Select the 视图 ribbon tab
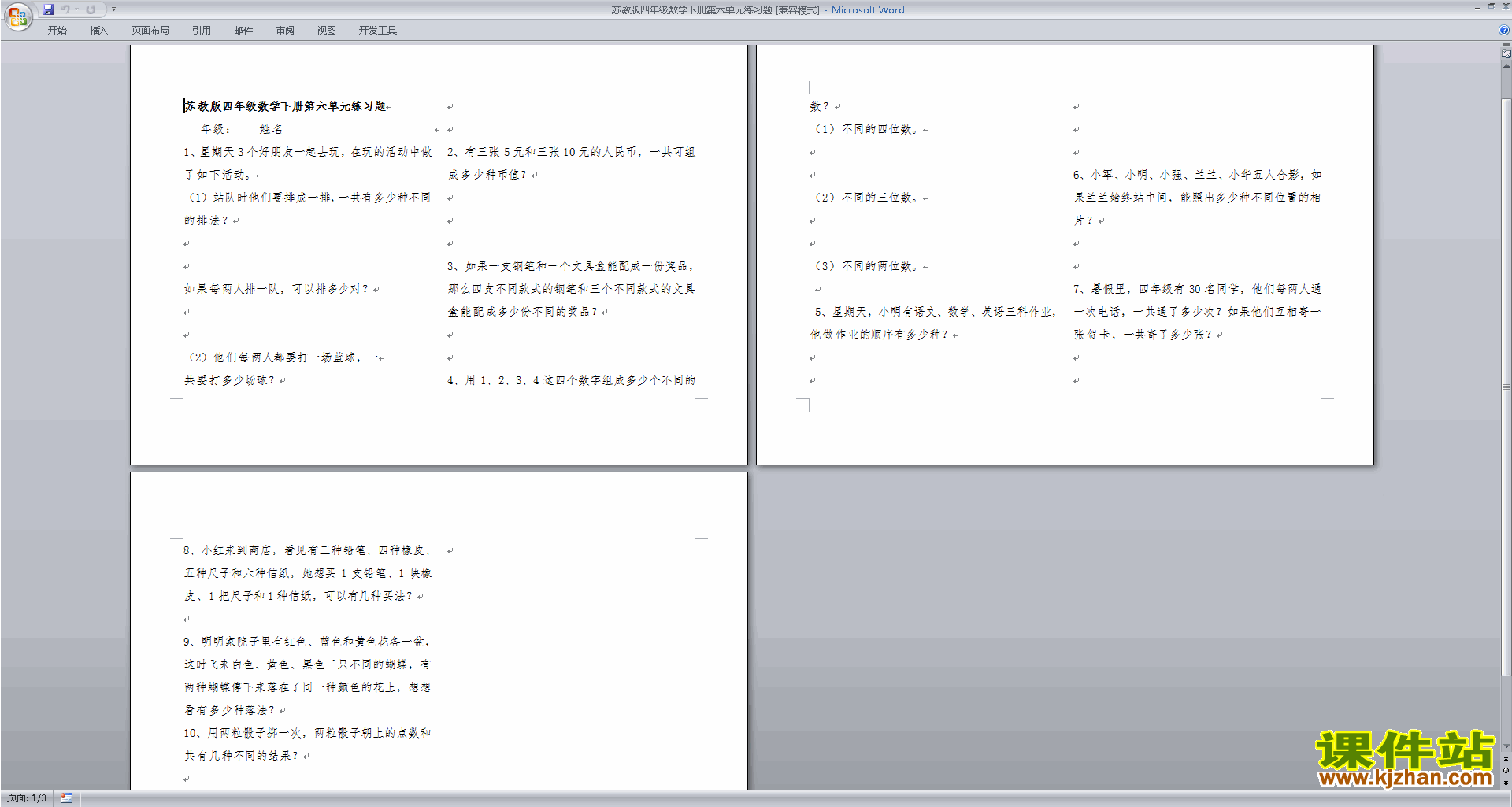Screen dimensions: 1512x807 point(326,30)
